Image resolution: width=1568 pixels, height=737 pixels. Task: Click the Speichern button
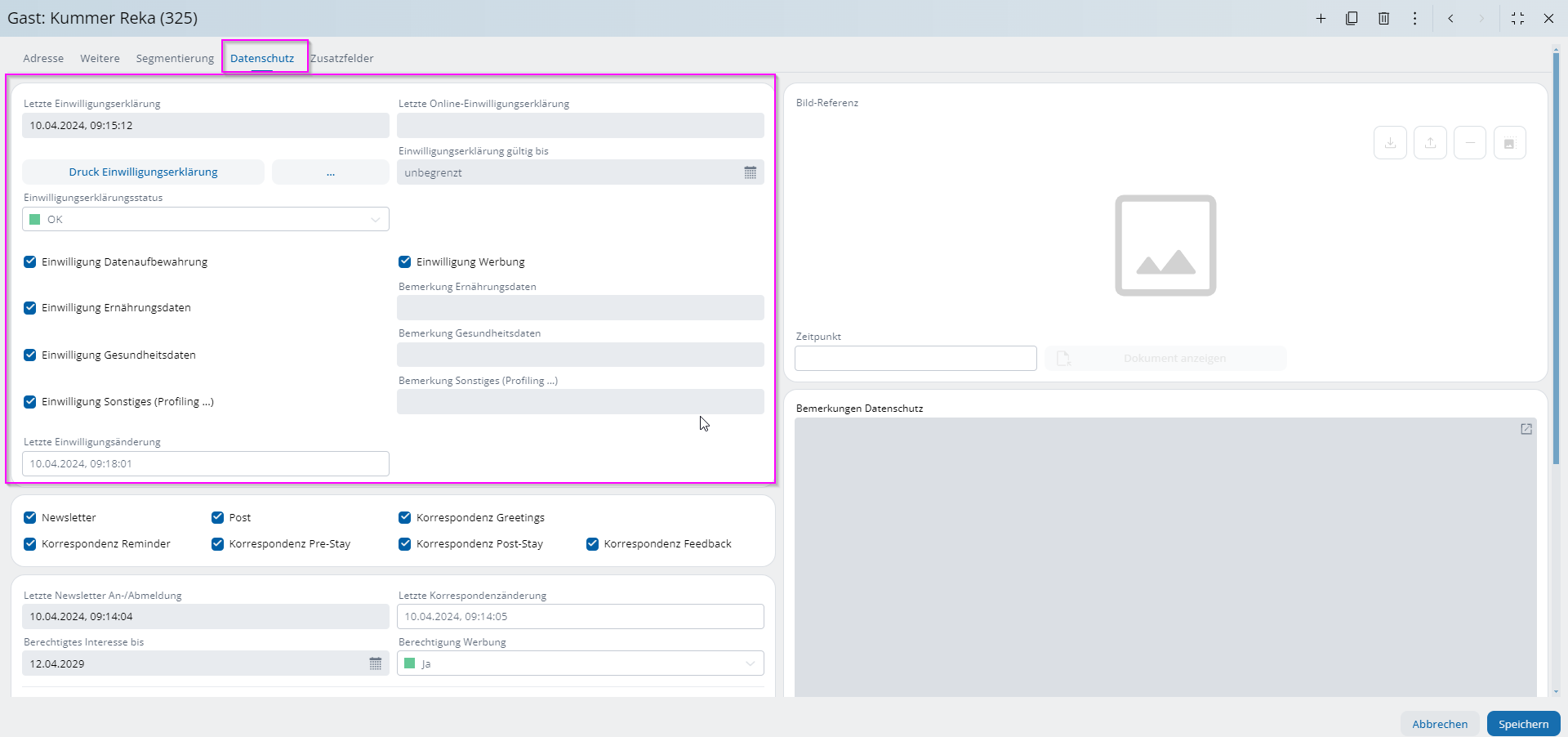1524,724
